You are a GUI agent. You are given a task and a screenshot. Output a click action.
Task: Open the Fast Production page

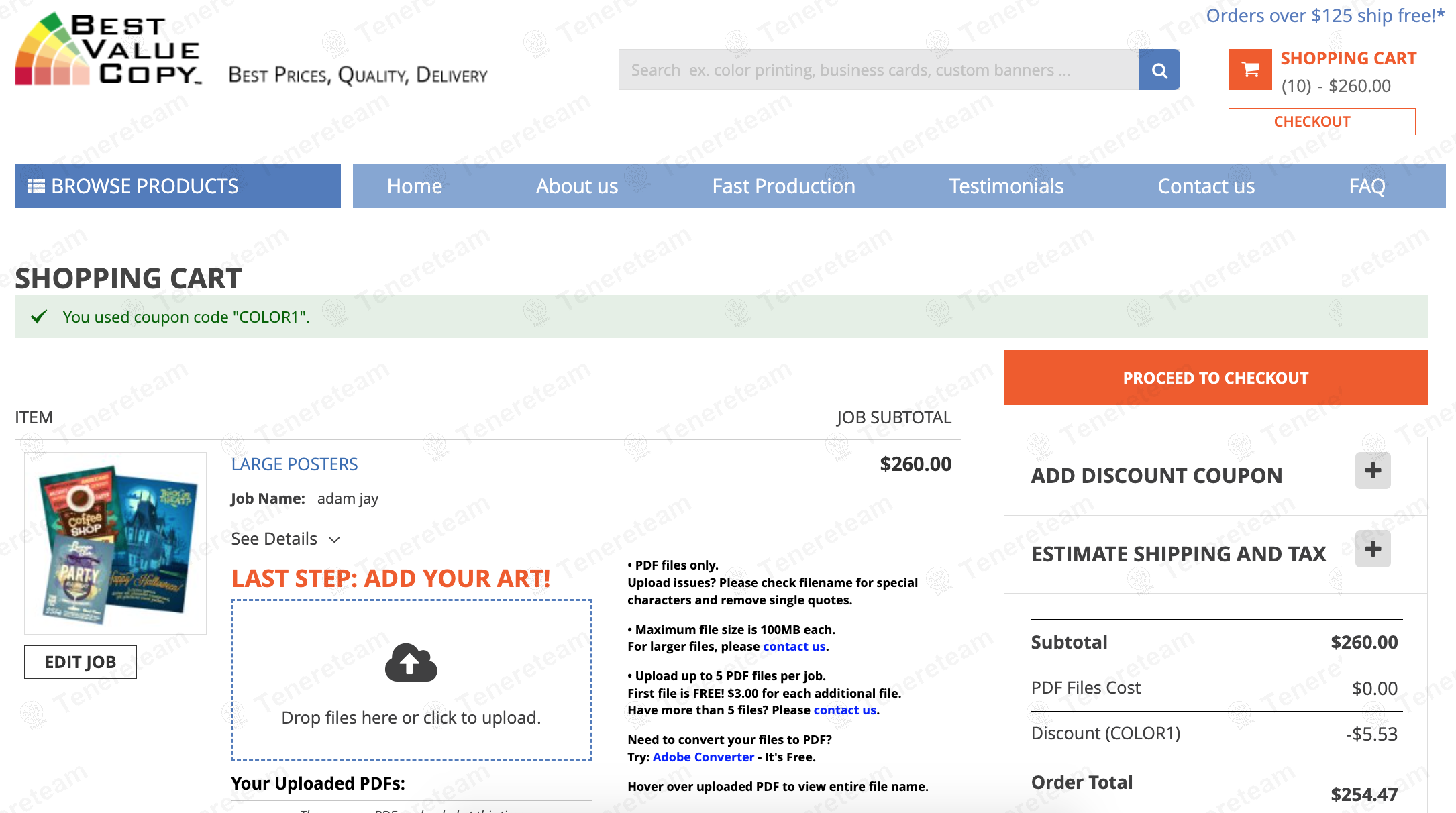(x=783, y=186)
